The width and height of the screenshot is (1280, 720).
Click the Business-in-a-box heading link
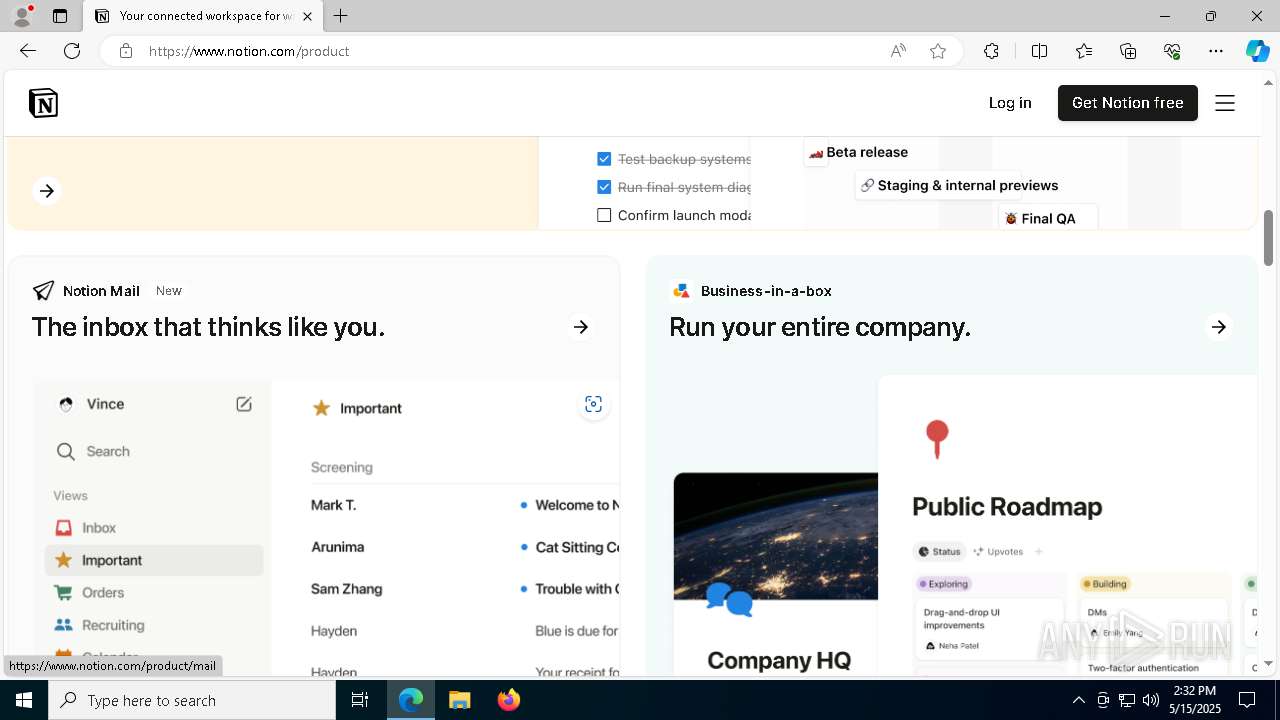click(x=766, y=291)
